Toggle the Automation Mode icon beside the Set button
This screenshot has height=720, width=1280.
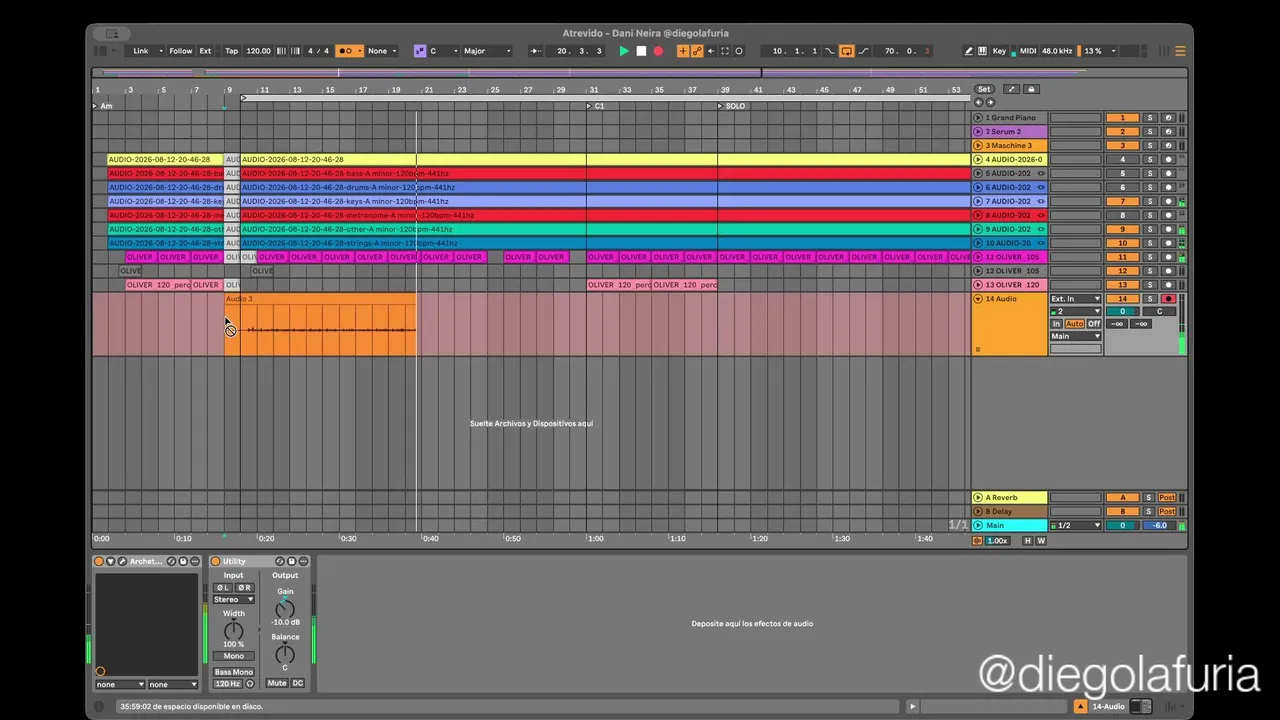1011,89
